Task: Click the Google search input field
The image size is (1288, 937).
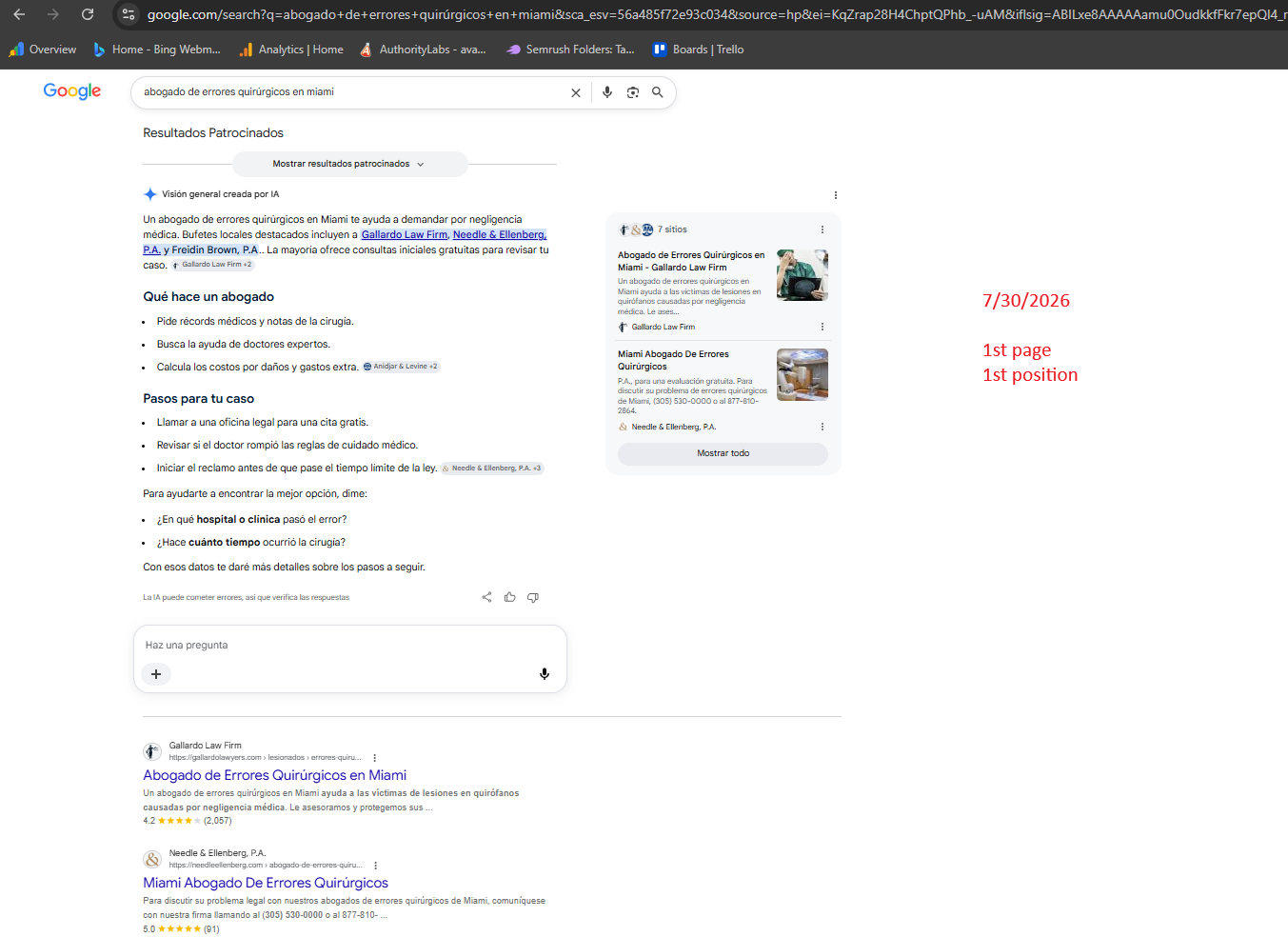Action: (x=352, y=92)
